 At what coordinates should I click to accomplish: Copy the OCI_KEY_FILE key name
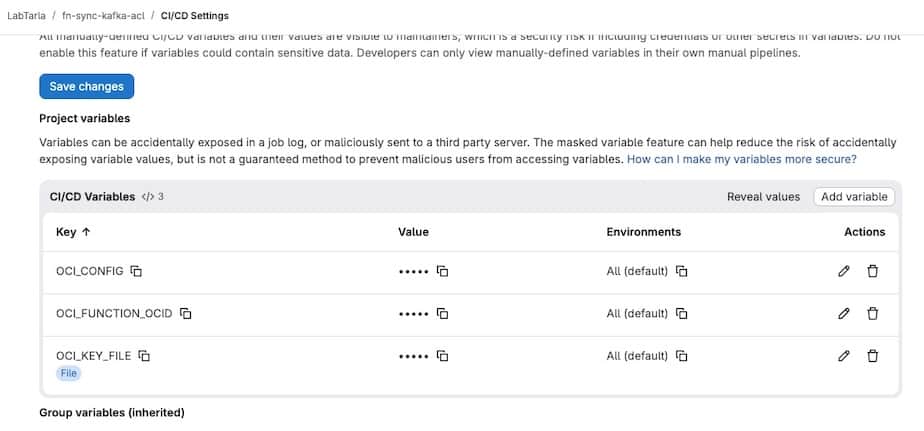(144, 356)
